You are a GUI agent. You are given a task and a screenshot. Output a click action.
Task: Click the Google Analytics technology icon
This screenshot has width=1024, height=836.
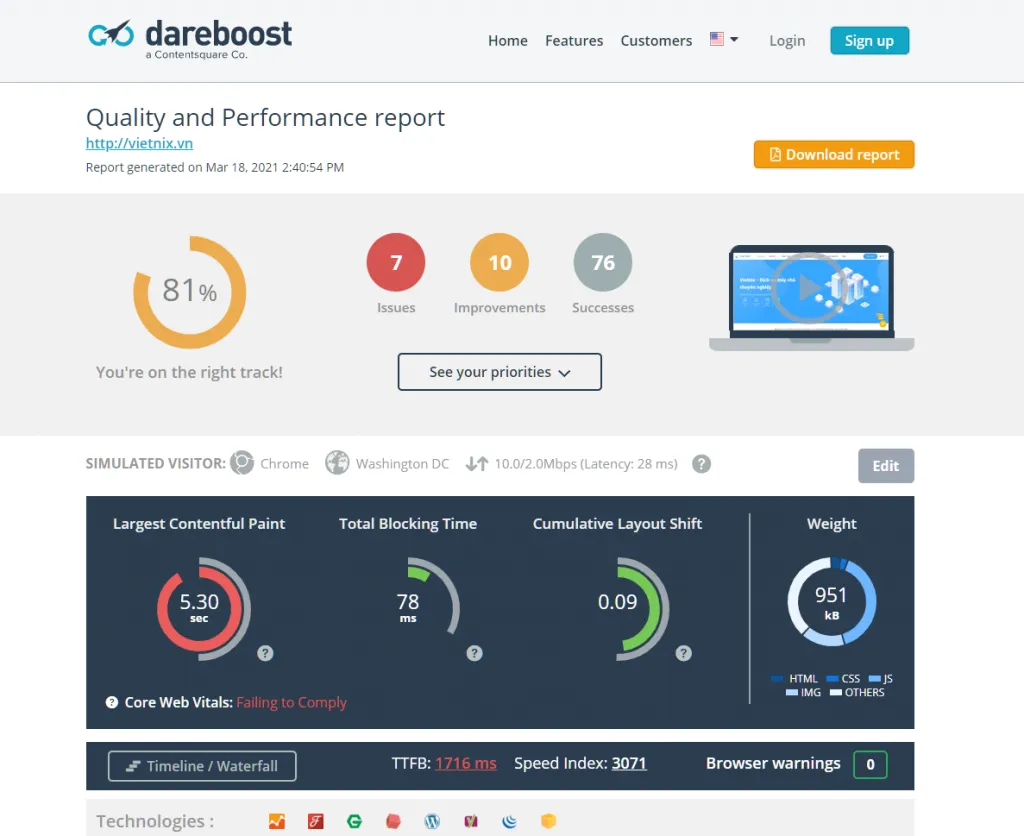click(276, 820)
